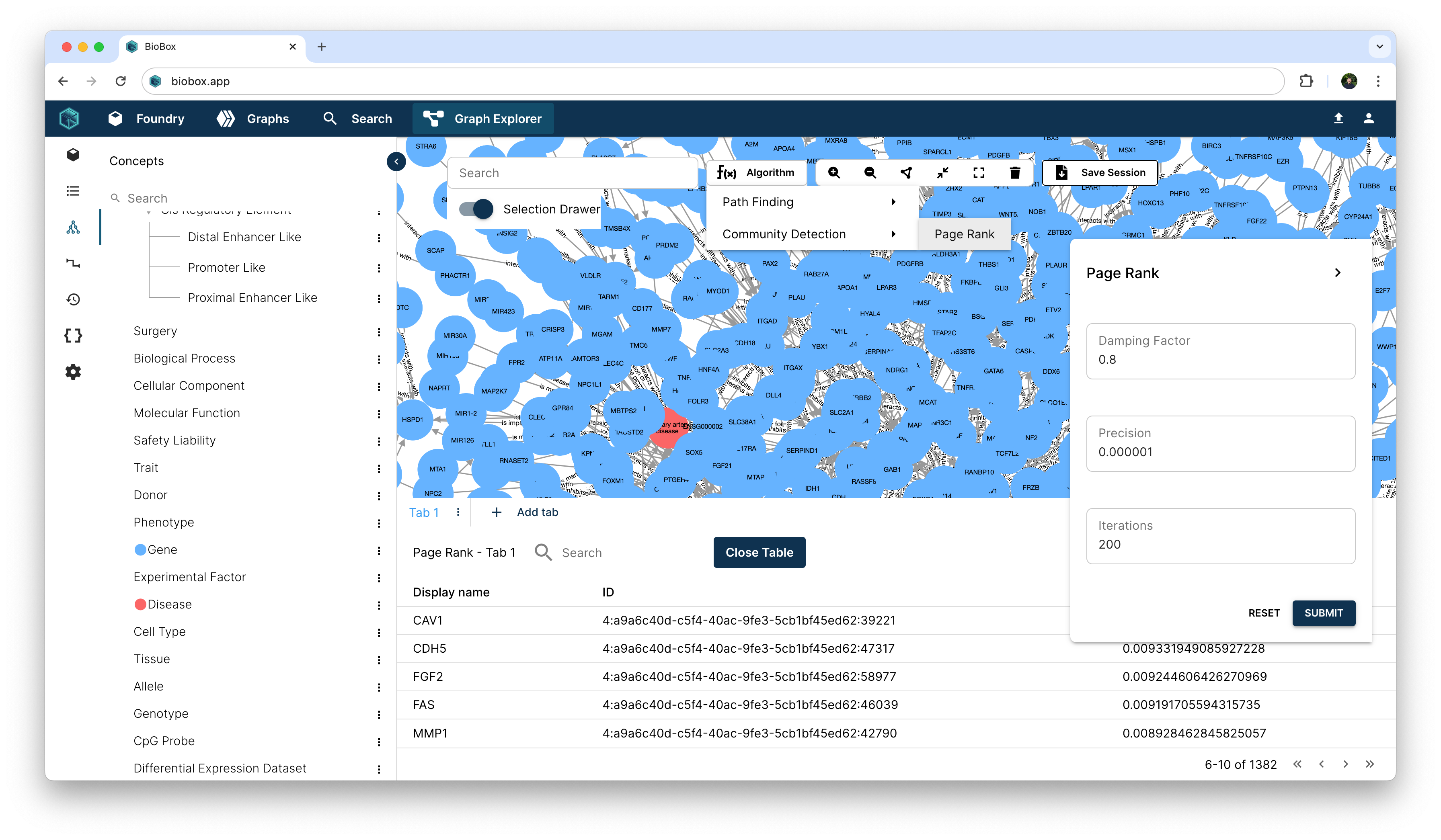
Task: Click the trash delete toolbar icon
Action: 1015,172
